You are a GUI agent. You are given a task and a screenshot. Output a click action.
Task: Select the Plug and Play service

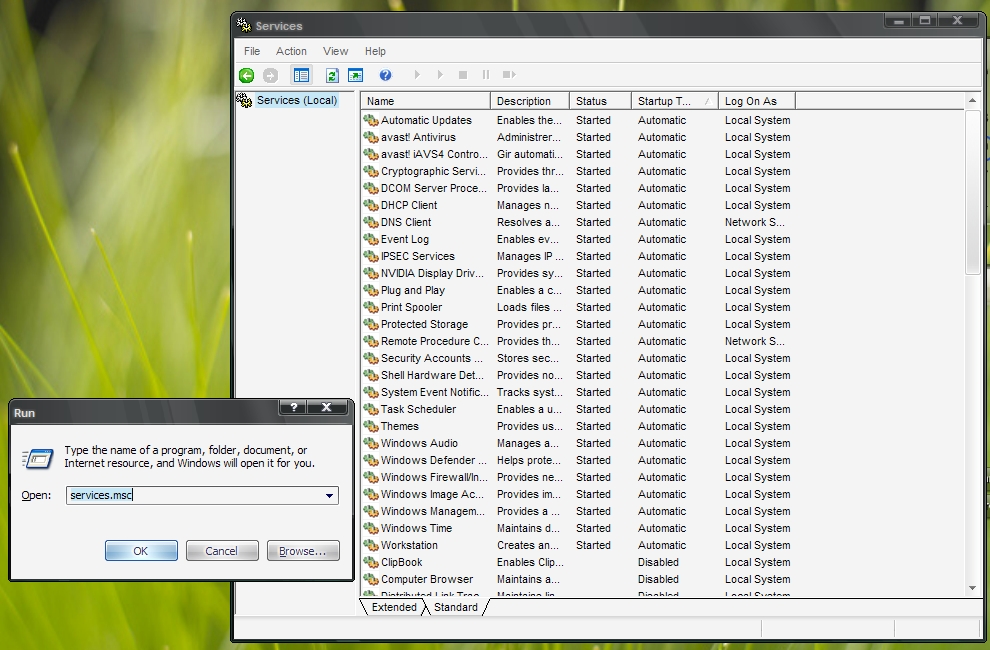click(x=578, y=291)
